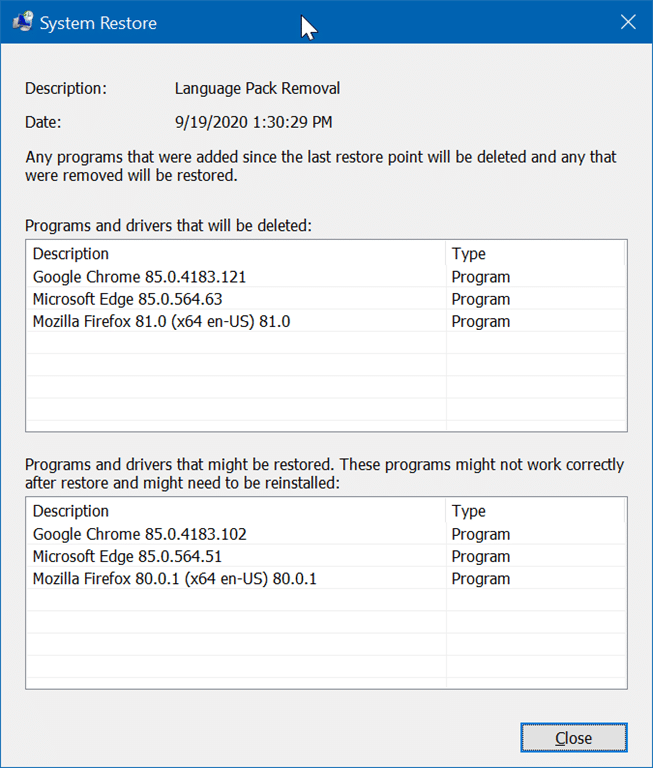Close the dialog with the X button

pyautogui.click(x=628, y=22)
